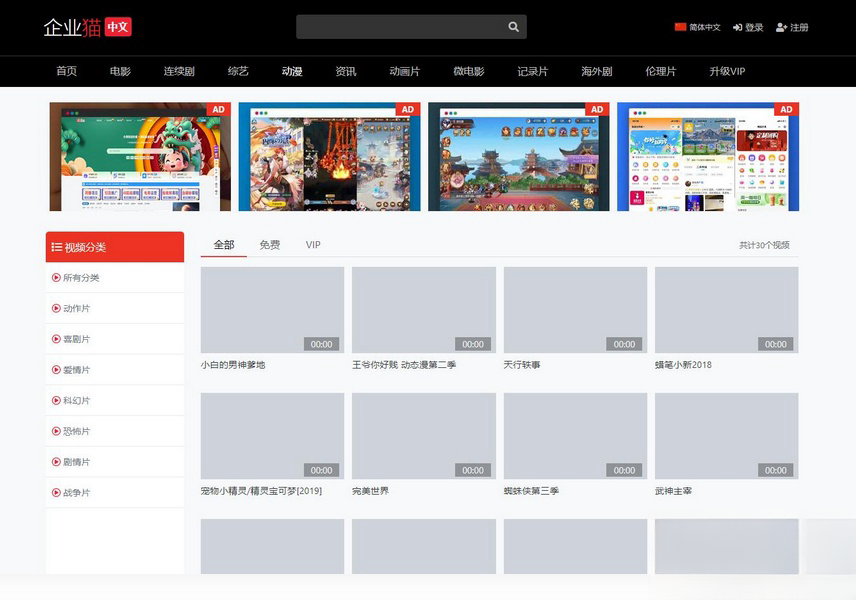This screenshot has height=600, width=856.
Task: Select 海外剧 in the navigation bar
Action: (594, 71)
